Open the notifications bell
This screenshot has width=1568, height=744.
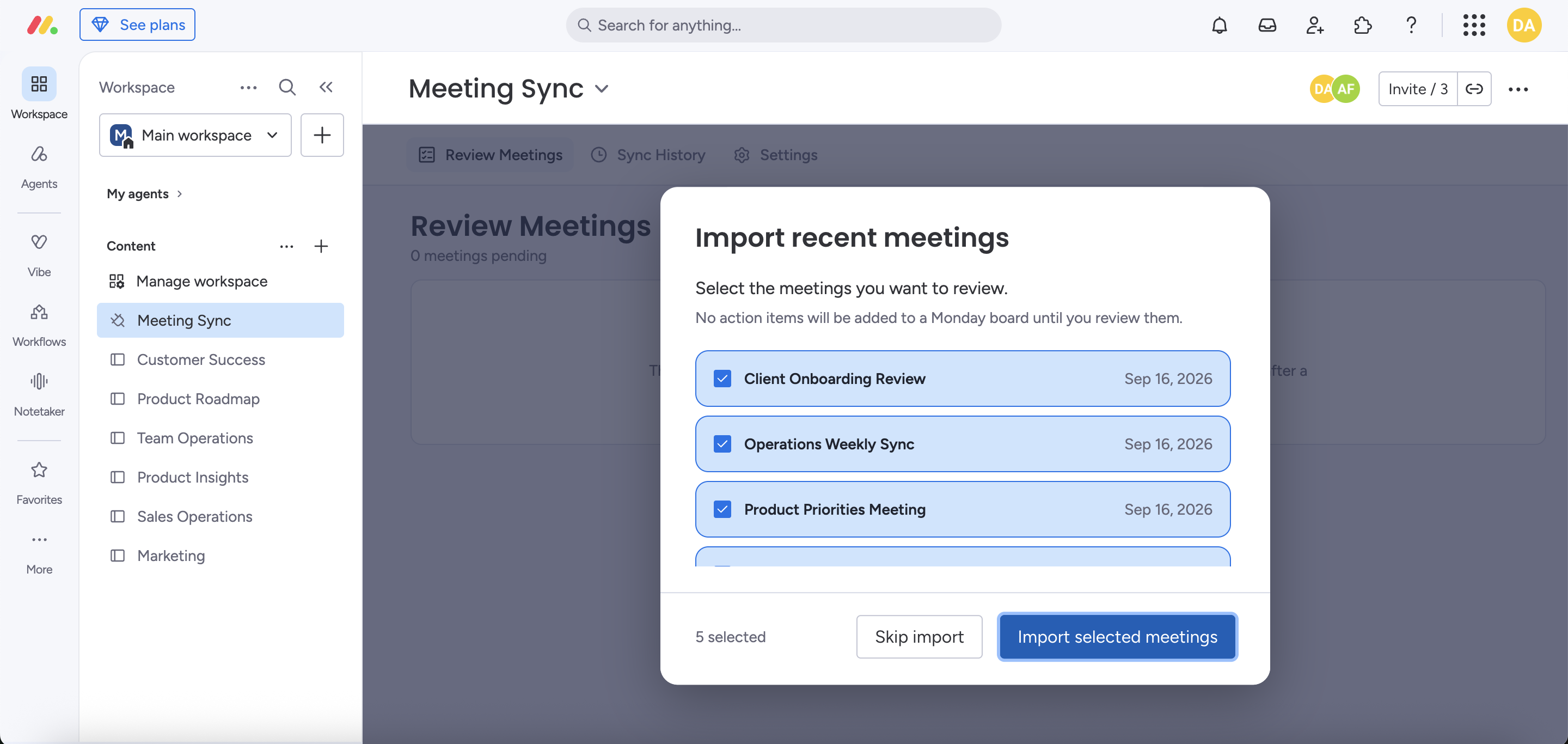[x=1219, y=25]
